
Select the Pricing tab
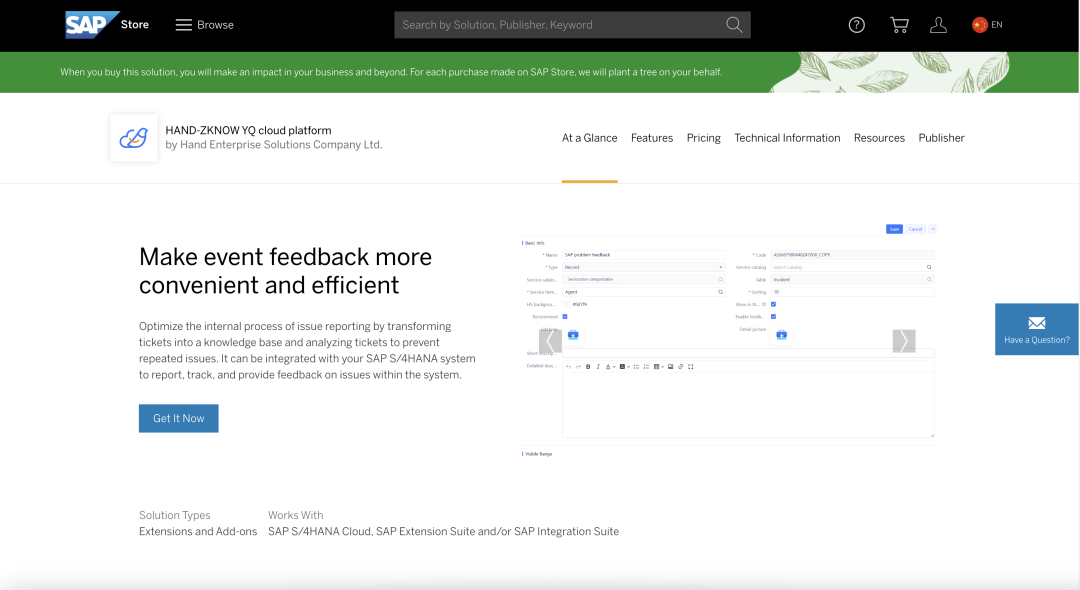point(703,138)
